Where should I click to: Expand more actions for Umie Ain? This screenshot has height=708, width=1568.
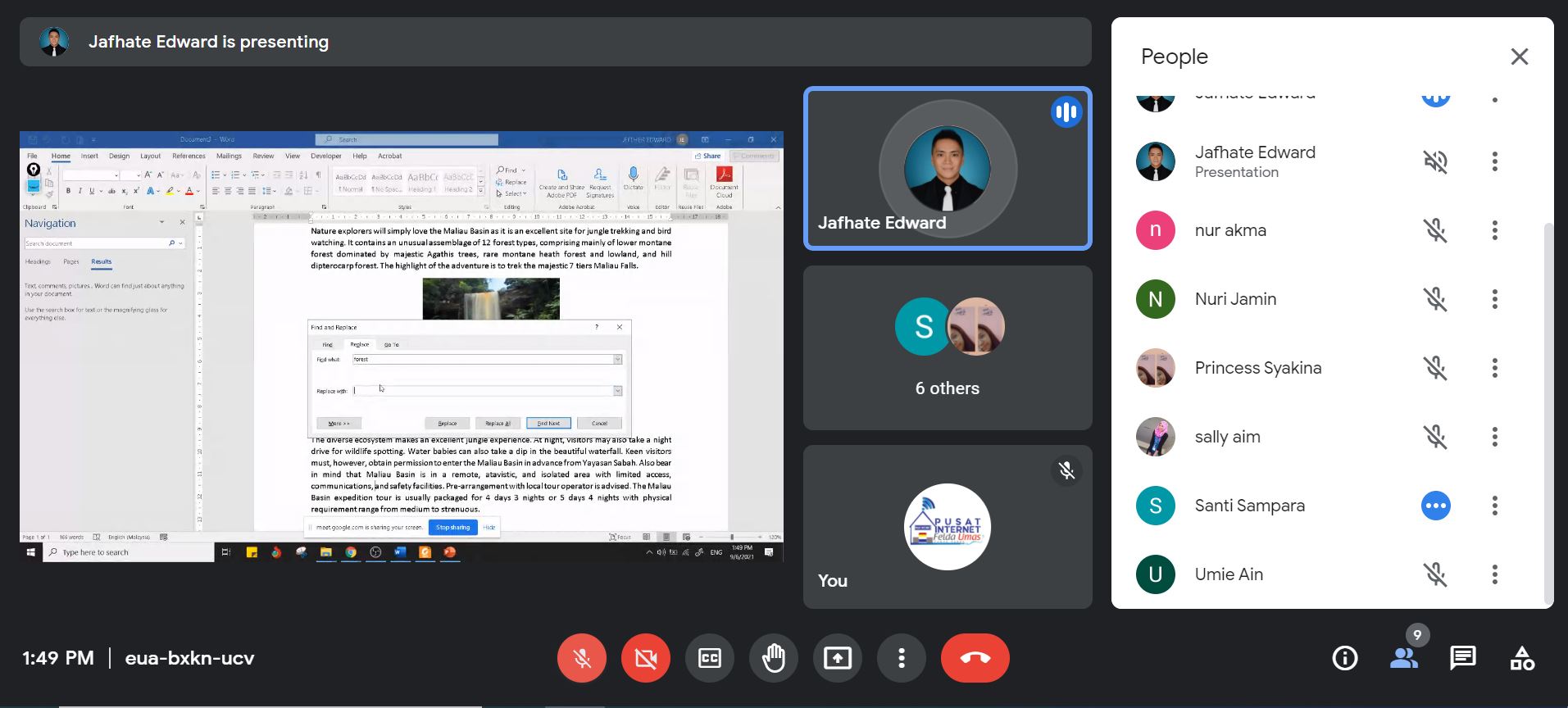click(x=1495, y=574)
